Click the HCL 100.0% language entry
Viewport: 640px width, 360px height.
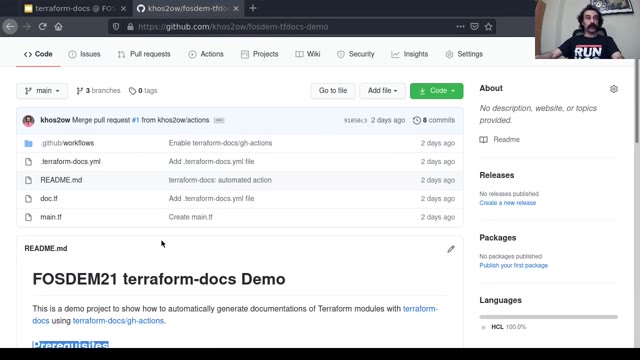504,327
